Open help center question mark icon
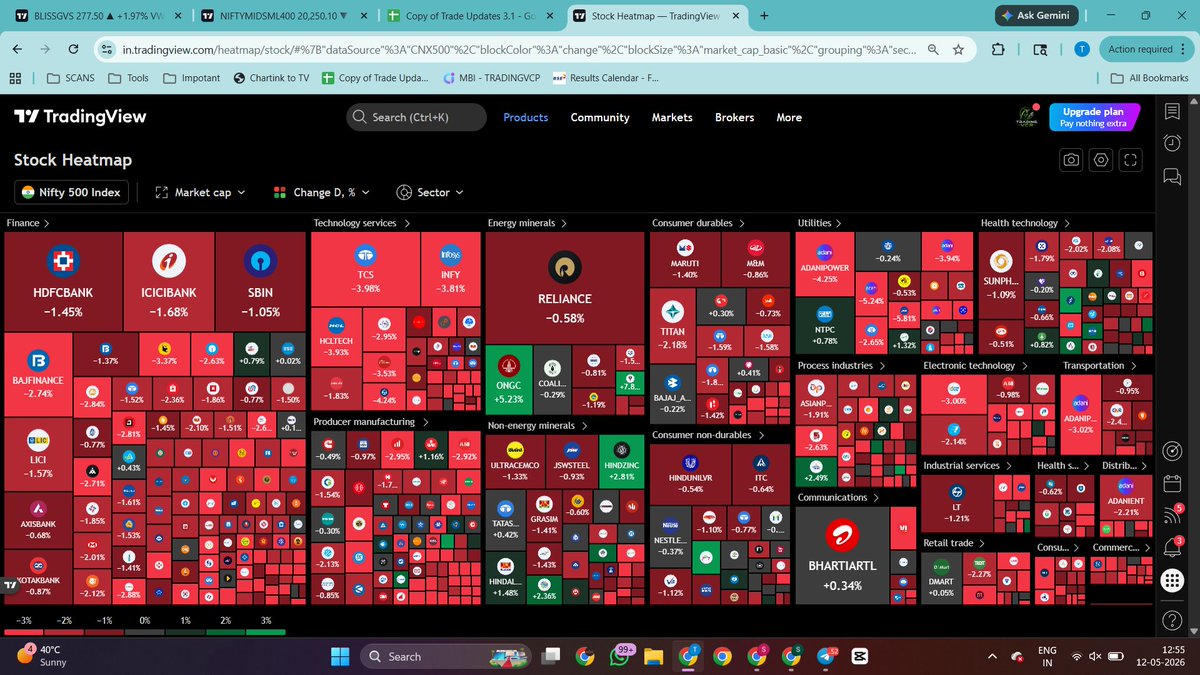 point(1174,622)
